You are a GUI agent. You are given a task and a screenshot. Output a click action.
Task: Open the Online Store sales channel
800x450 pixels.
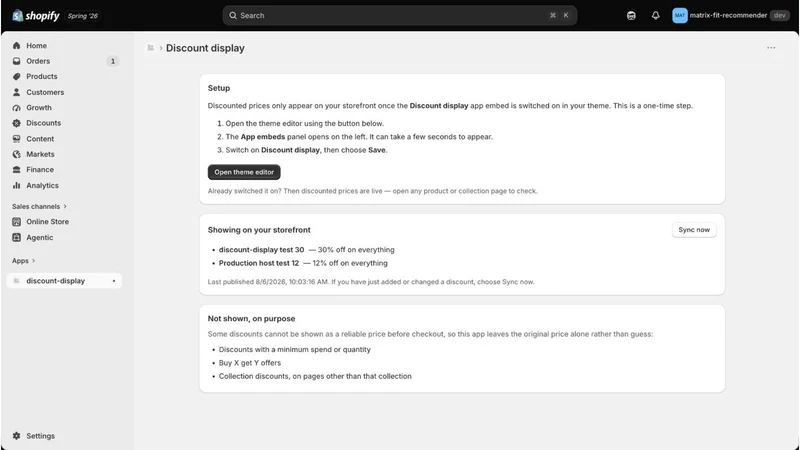point(47,221)
